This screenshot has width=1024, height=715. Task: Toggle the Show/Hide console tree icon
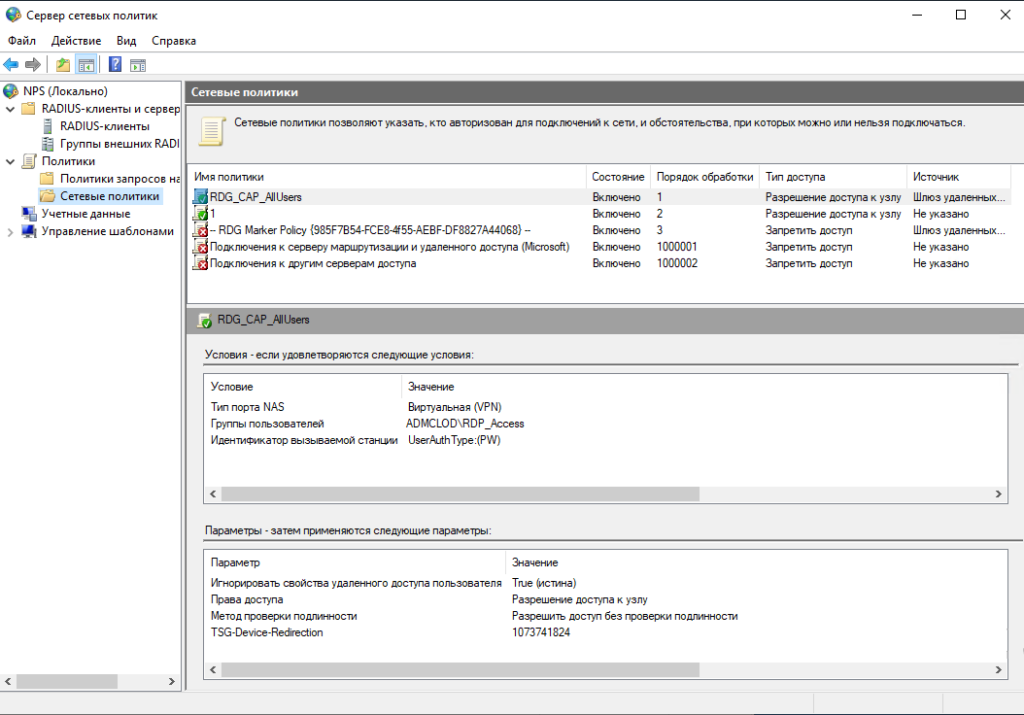[86, 65]
